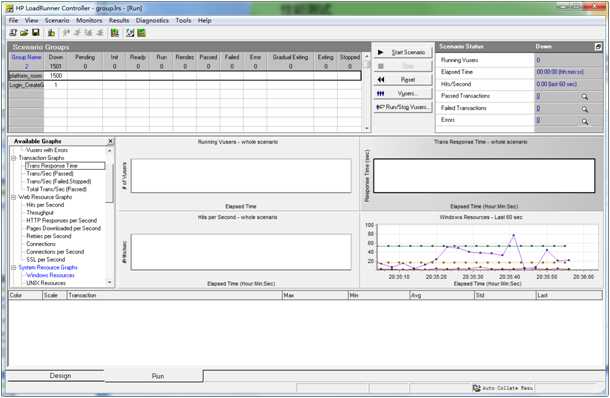The width and height of the screenshot is (610, 398).
Task: Open the Vusers dialog button
Action: [x=403, y=93]
